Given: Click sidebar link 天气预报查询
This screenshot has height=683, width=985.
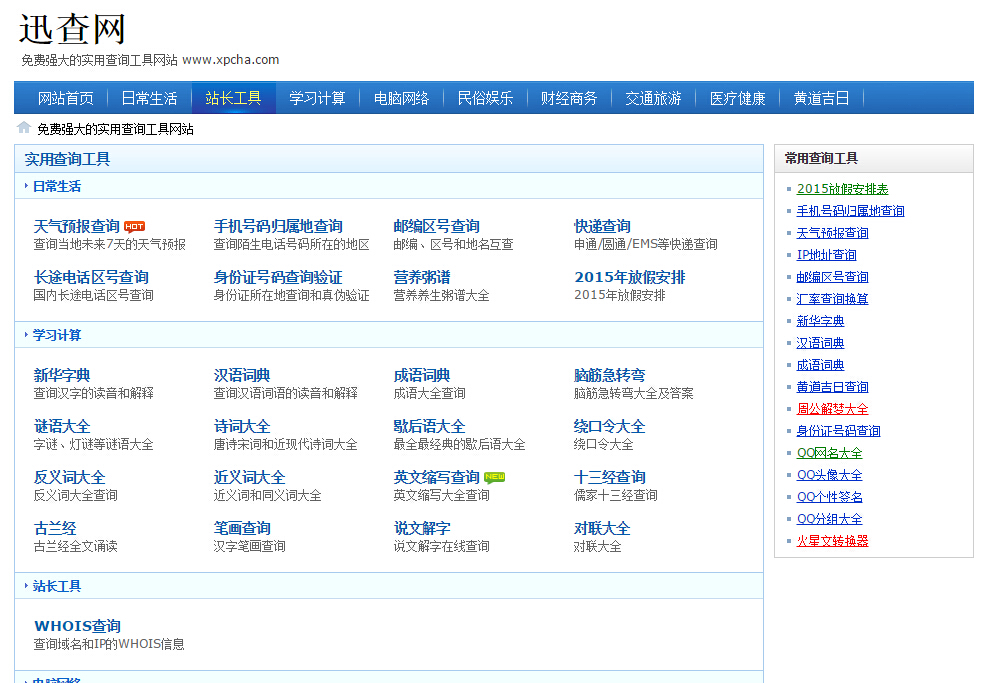Looking at the screenshot, I should (x=832, y=233).
